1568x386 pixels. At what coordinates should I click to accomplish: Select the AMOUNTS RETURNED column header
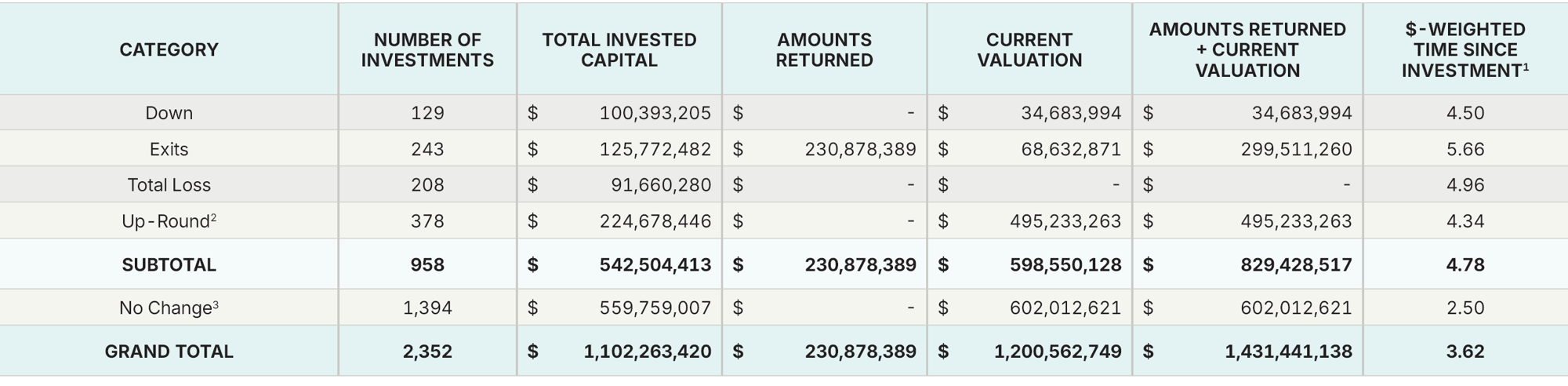click(x=824, y=49)
